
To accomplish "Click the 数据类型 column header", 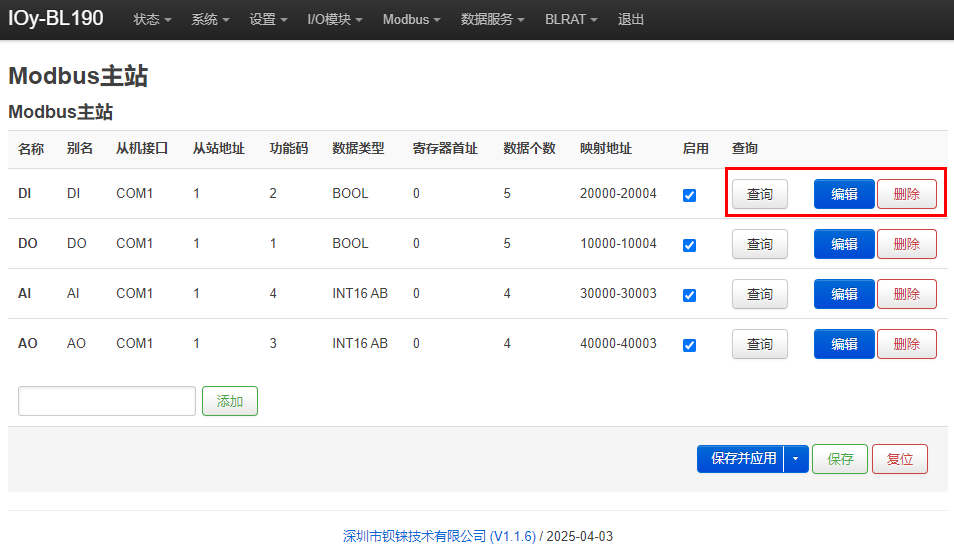I will point(358,148).
